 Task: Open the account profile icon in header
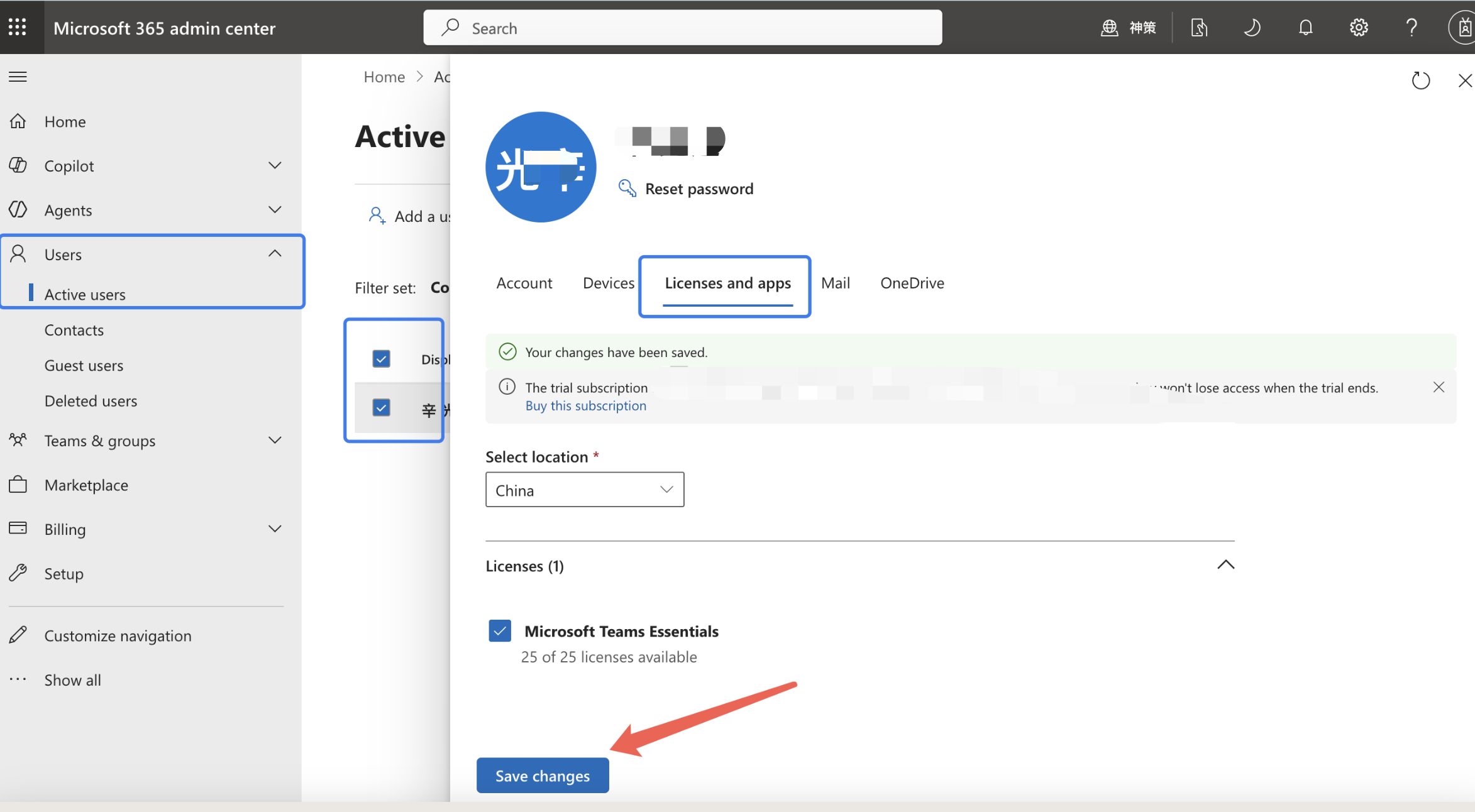1464,28
